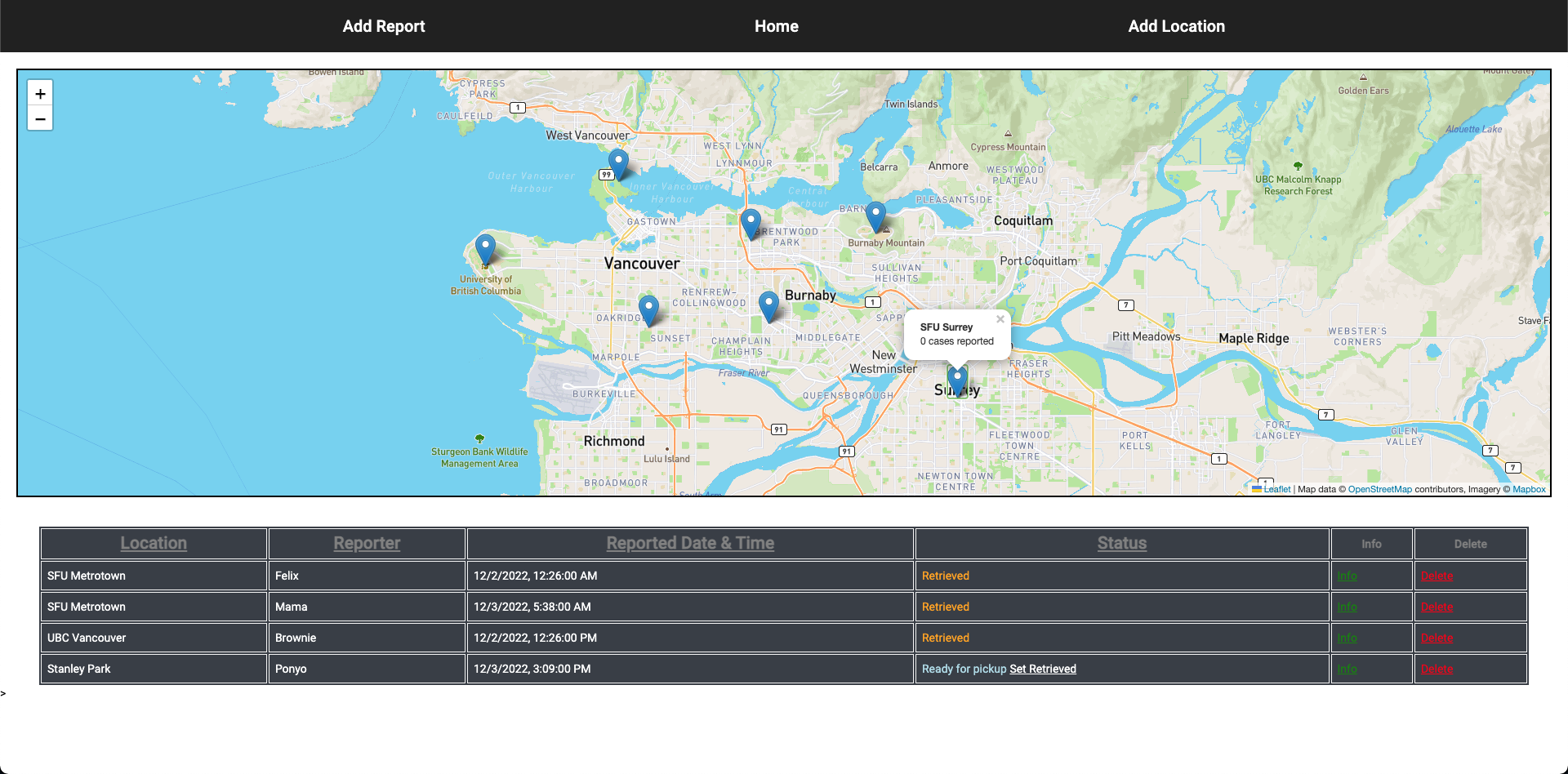
Task: Go to the Home page
Action: (x=776, y=26)
